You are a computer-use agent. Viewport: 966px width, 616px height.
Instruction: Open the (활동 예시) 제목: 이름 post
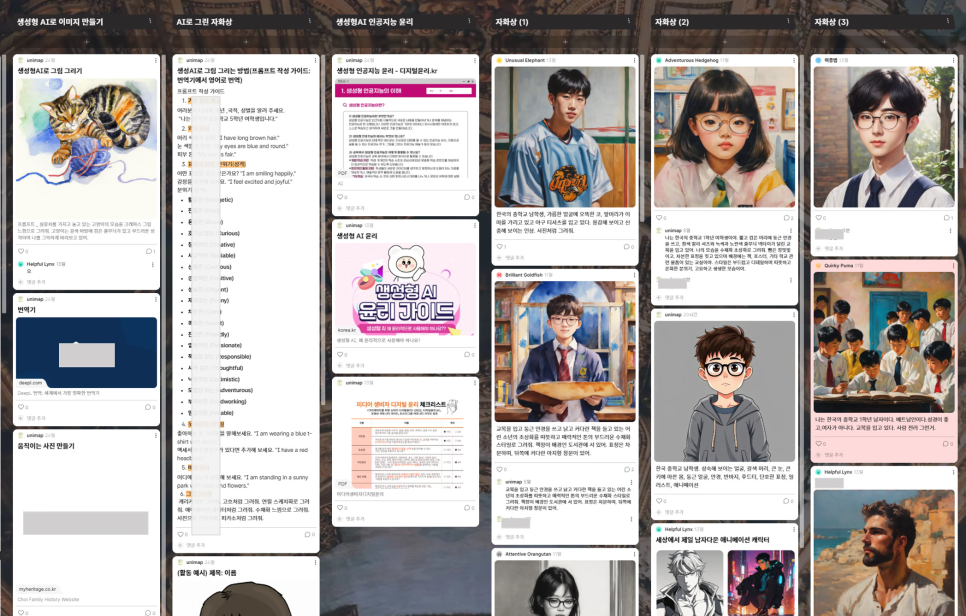[x=207, y=573]
